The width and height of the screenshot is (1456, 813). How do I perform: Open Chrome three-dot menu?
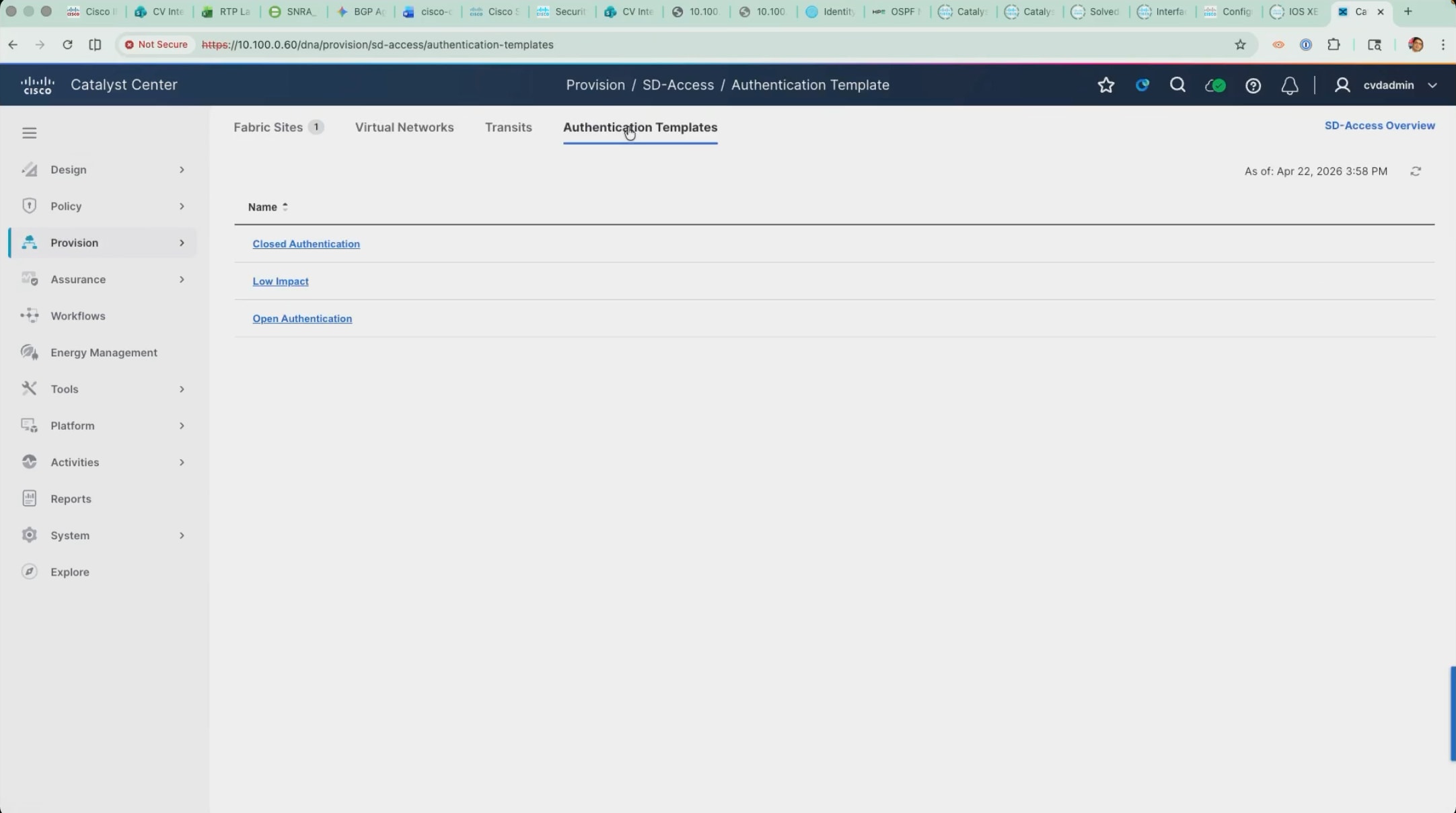coord(1443,44)
